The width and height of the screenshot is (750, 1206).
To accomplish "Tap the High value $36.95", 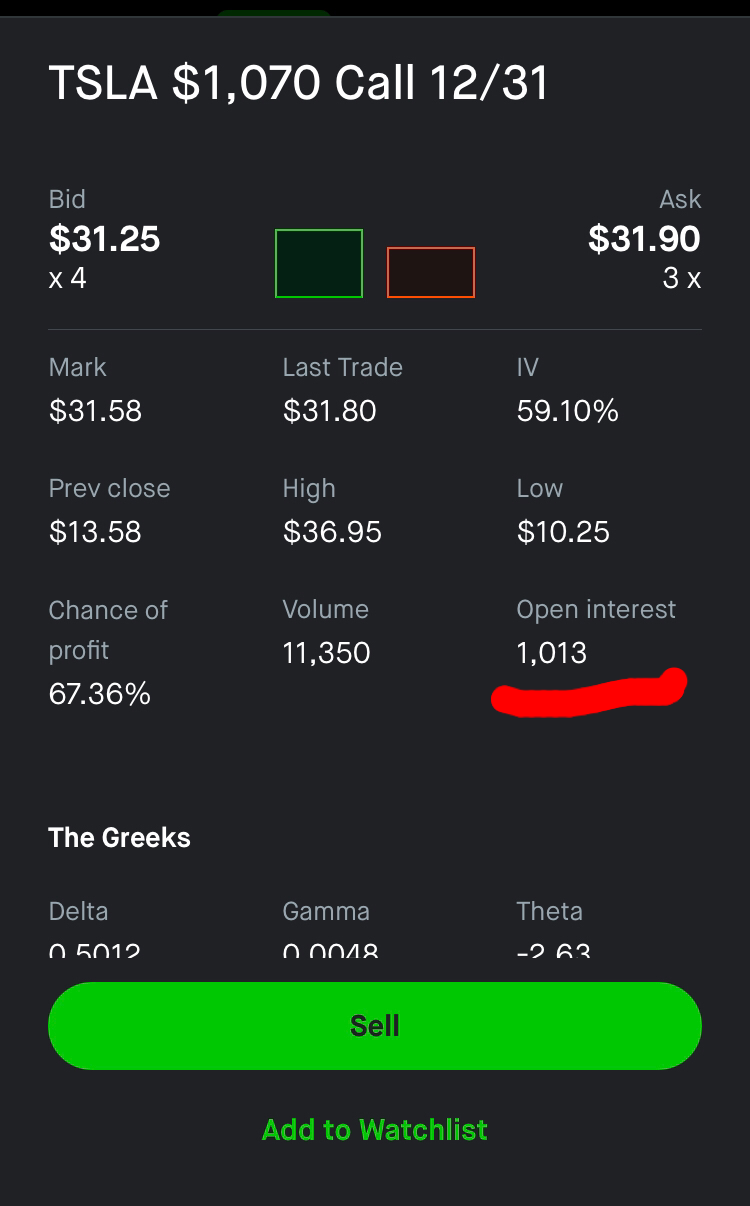I will [x=332, y=532].
